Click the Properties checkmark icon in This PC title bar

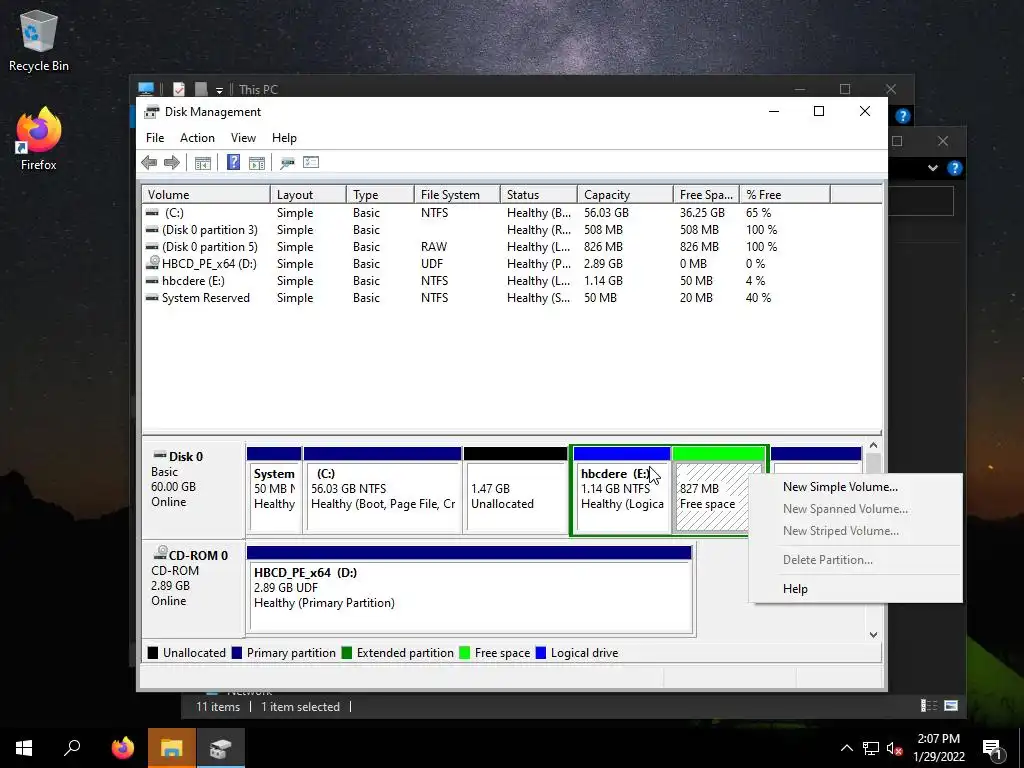[x=179, y=89]
